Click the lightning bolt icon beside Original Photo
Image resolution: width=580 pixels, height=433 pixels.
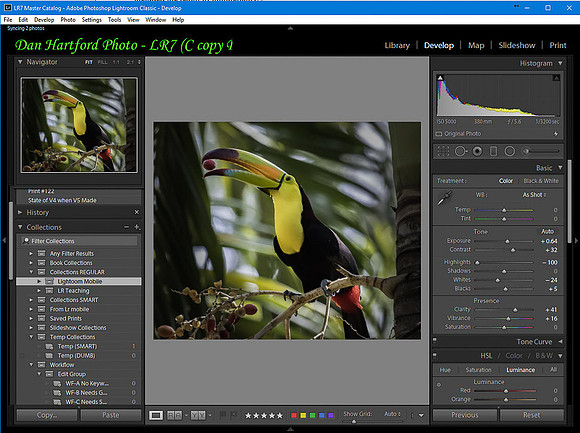point(556,134)
